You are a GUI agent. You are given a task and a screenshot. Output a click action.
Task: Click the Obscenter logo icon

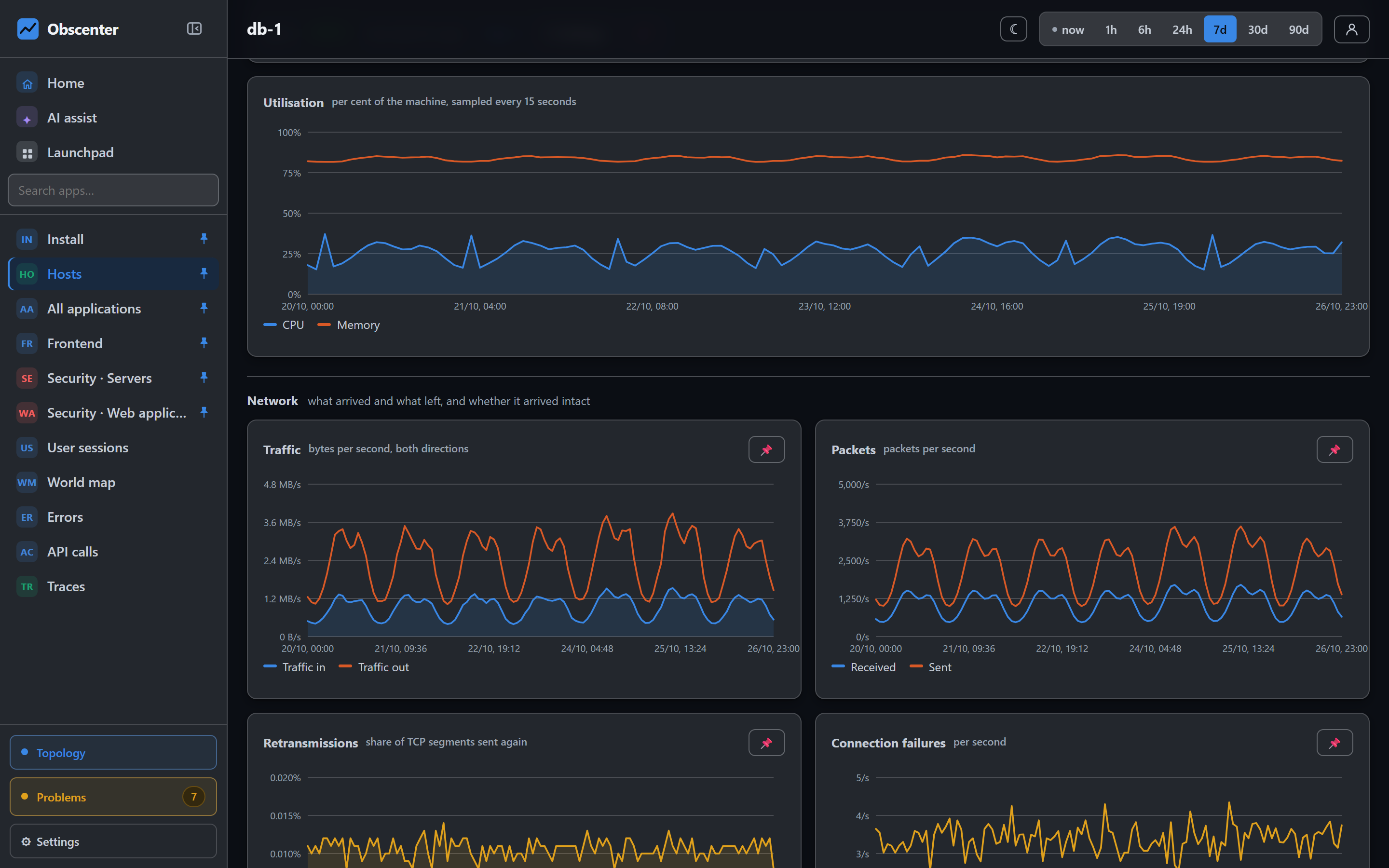tap(27, 29)
